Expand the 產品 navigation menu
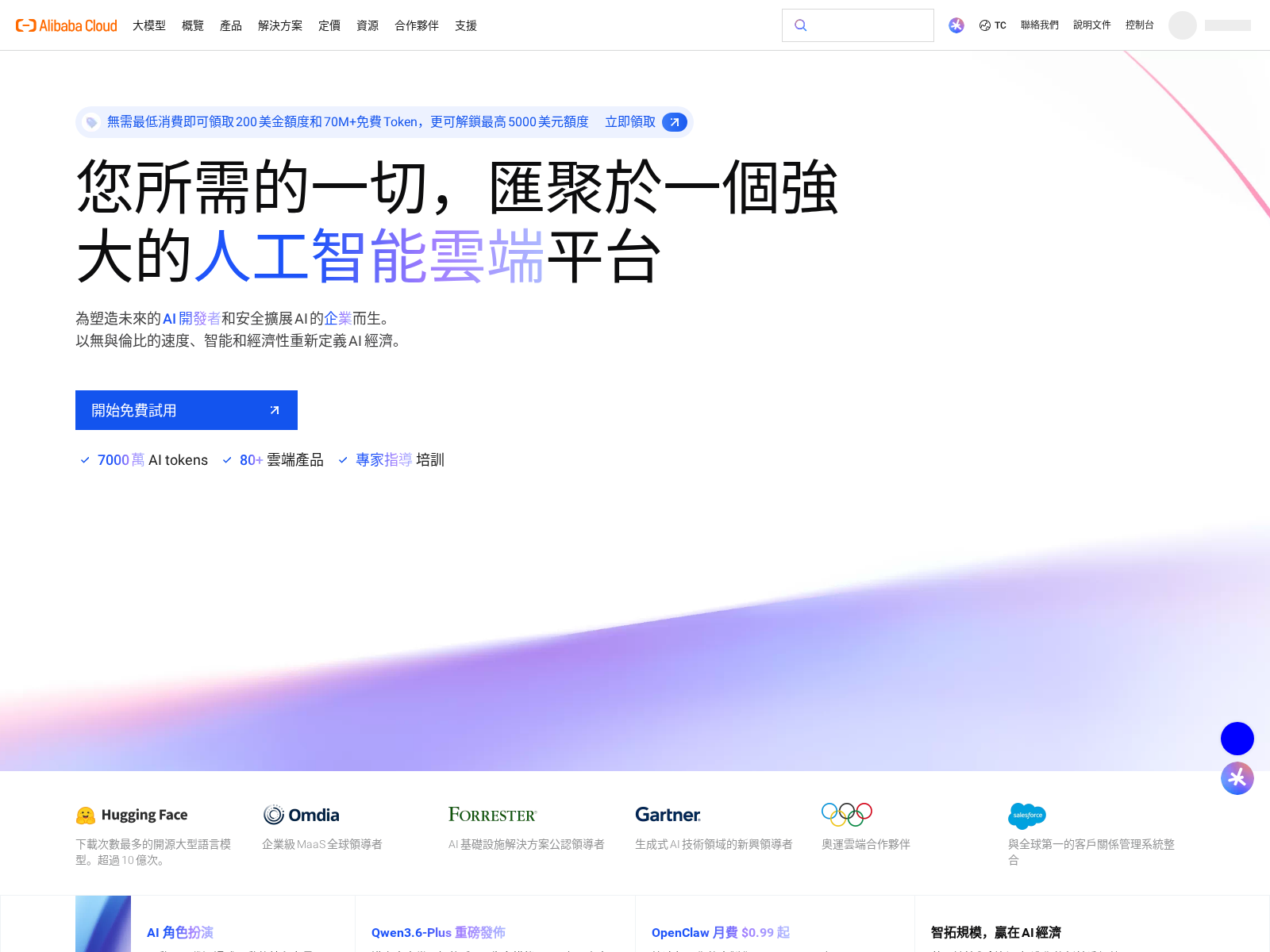Image resolution: width=1270 pixels, height=952 pixels. (x=231, y=25)
